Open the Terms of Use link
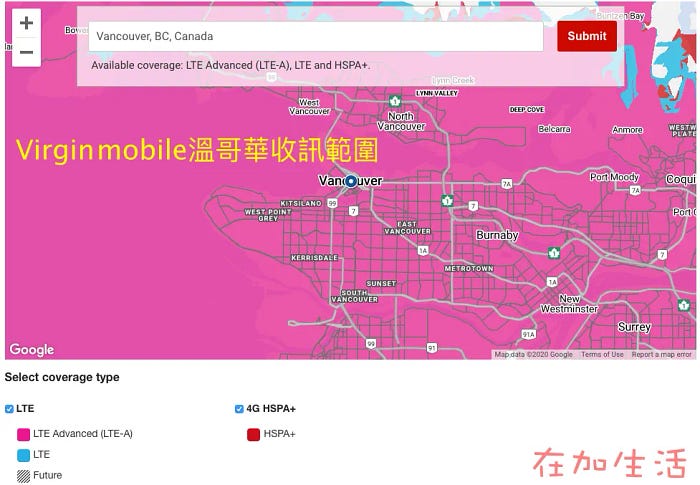Image resolution: width=700 pixels, height=485 pixels. pos(602,354)
